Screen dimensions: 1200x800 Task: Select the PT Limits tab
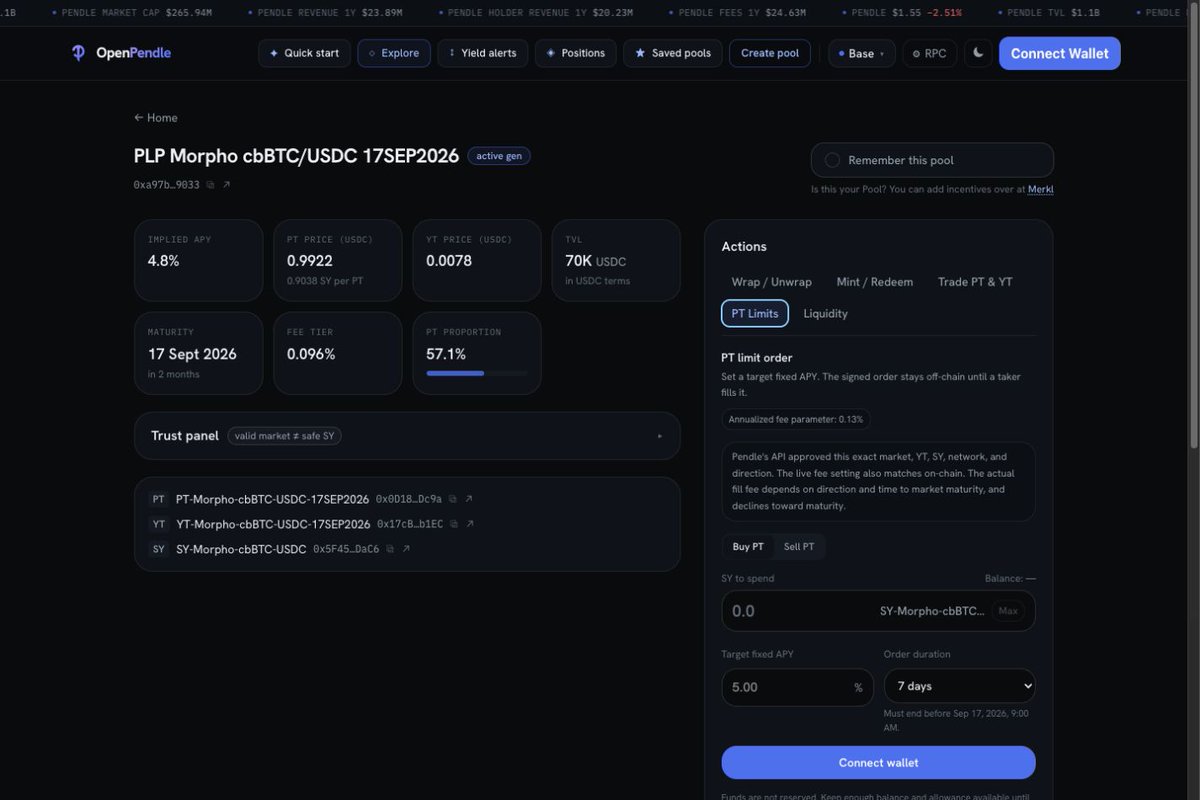[x=755, y=313]
